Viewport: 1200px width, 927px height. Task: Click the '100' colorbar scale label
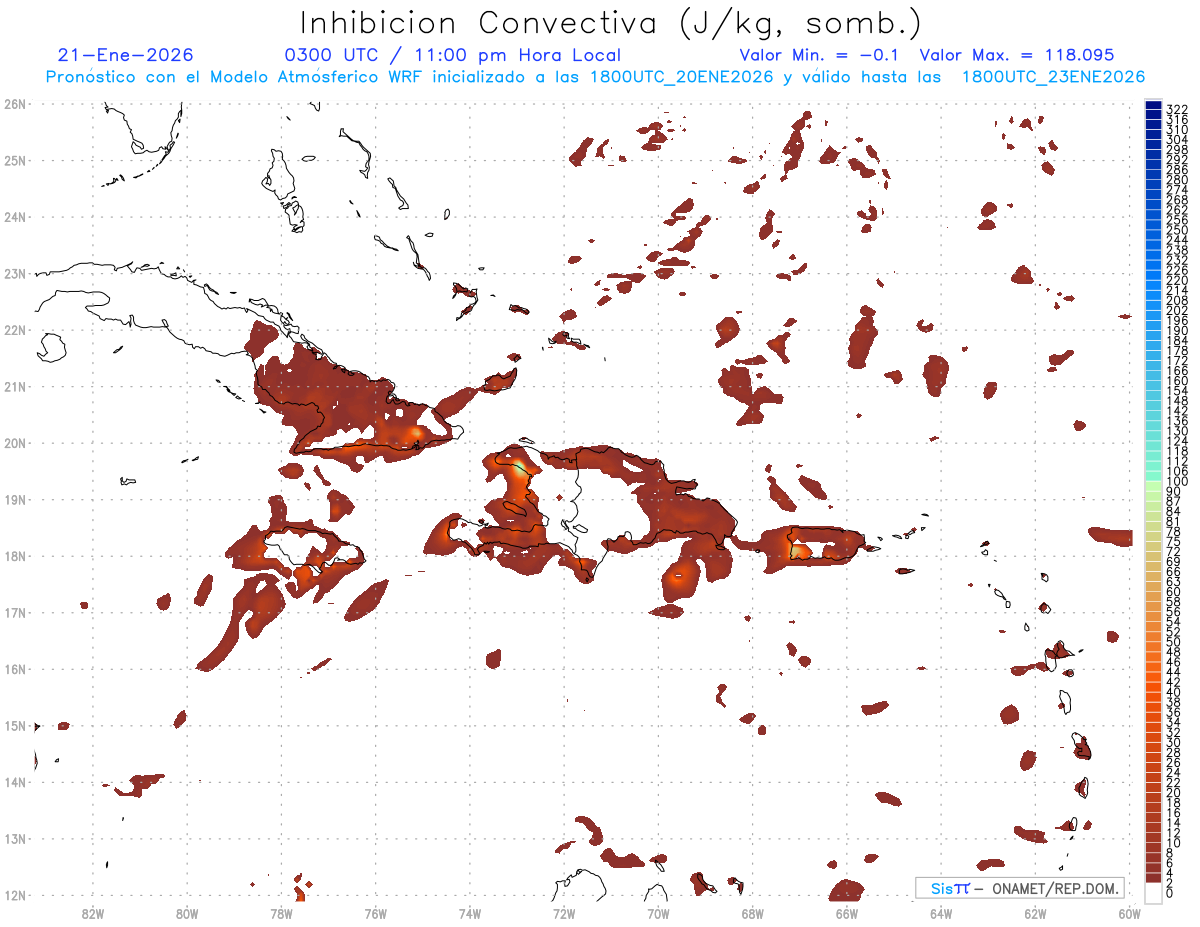[x=1176, y=482]
